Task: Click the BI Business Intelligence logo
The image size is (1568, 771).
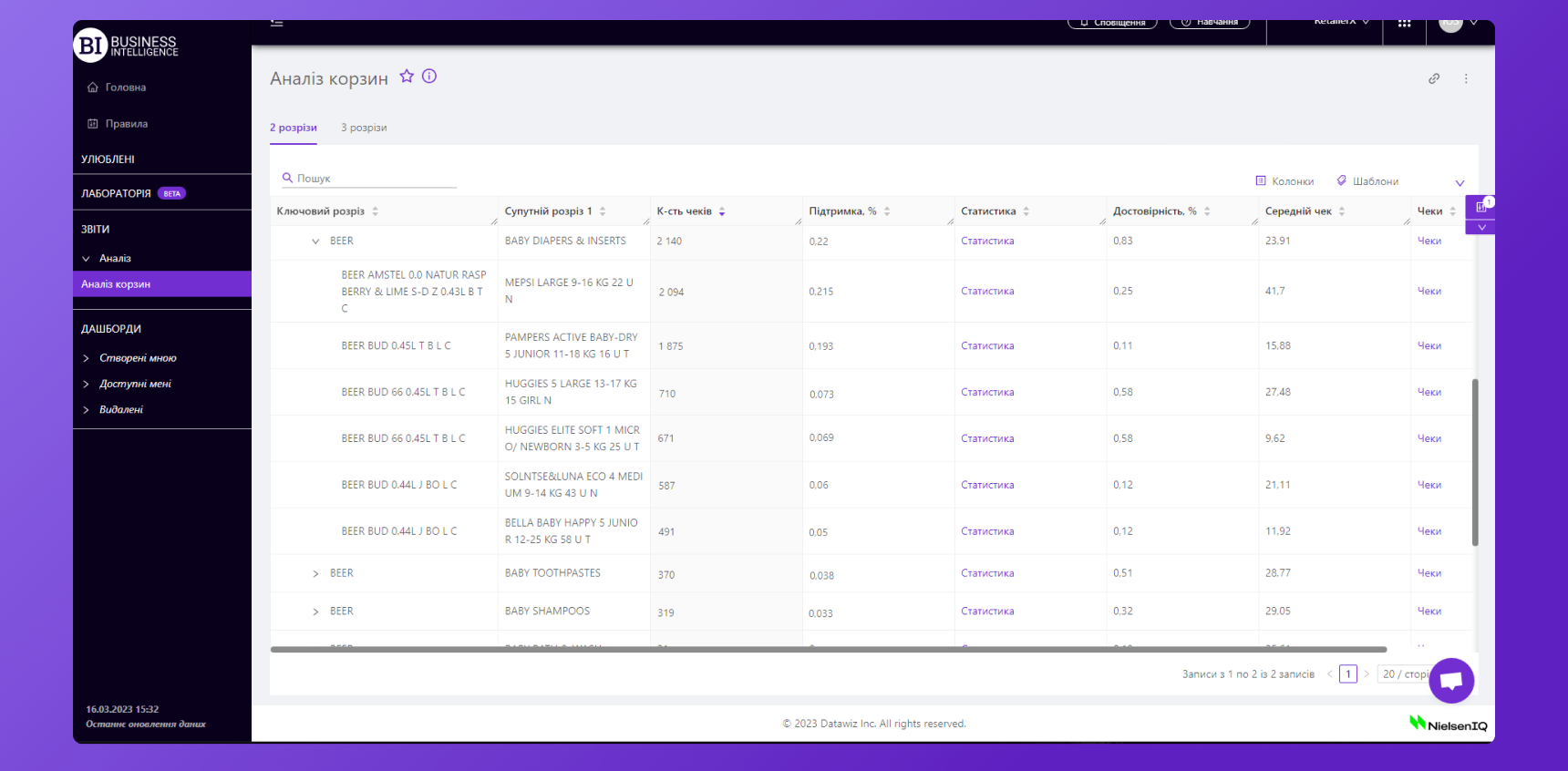Action: [126, 45]
